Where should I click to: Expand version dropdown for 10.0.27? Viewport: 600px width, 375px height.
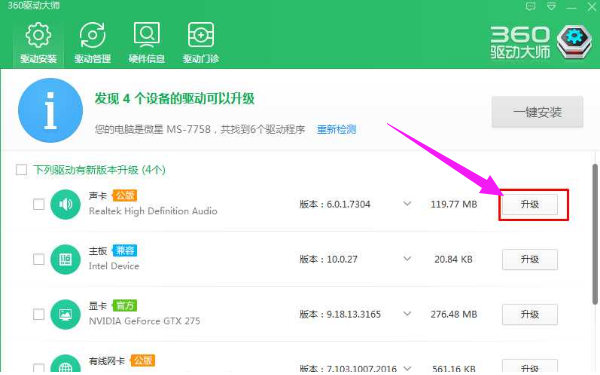407,259
